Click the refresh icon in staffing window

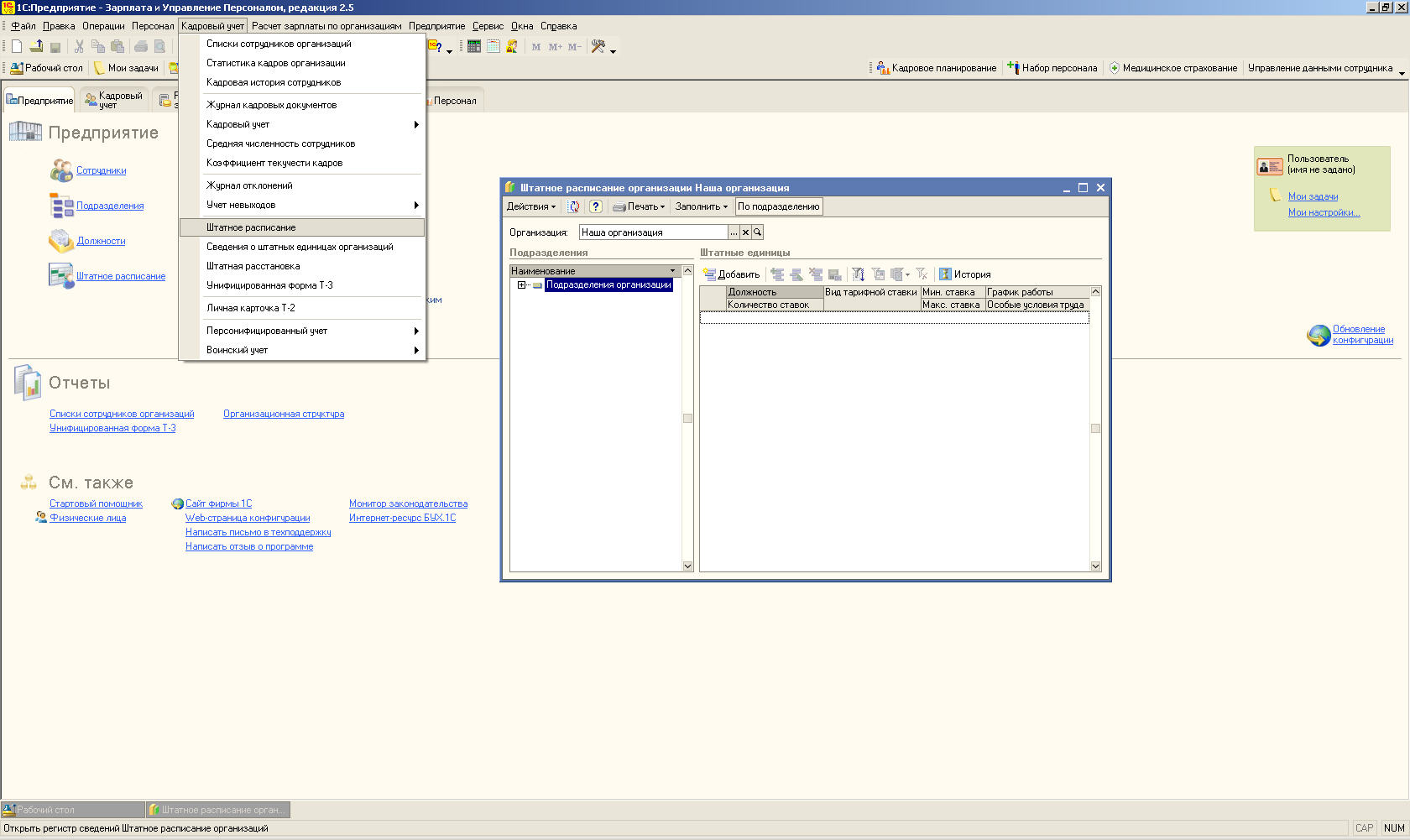tap(574, 206)
